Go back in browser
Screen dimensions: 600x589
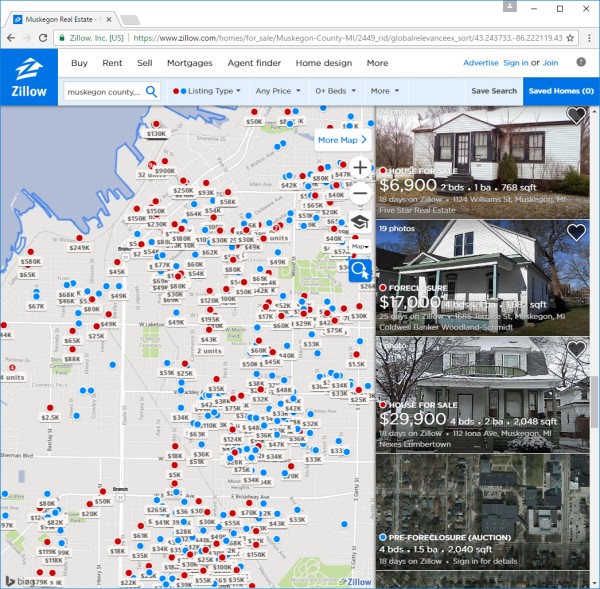(x=11, y=38)
